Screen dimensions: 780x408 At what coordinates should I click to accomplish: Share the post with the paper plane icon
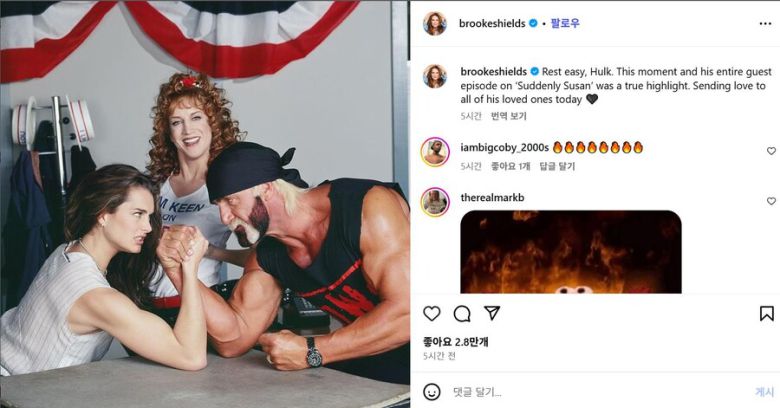pyautogui.click(x=491, y=313)
